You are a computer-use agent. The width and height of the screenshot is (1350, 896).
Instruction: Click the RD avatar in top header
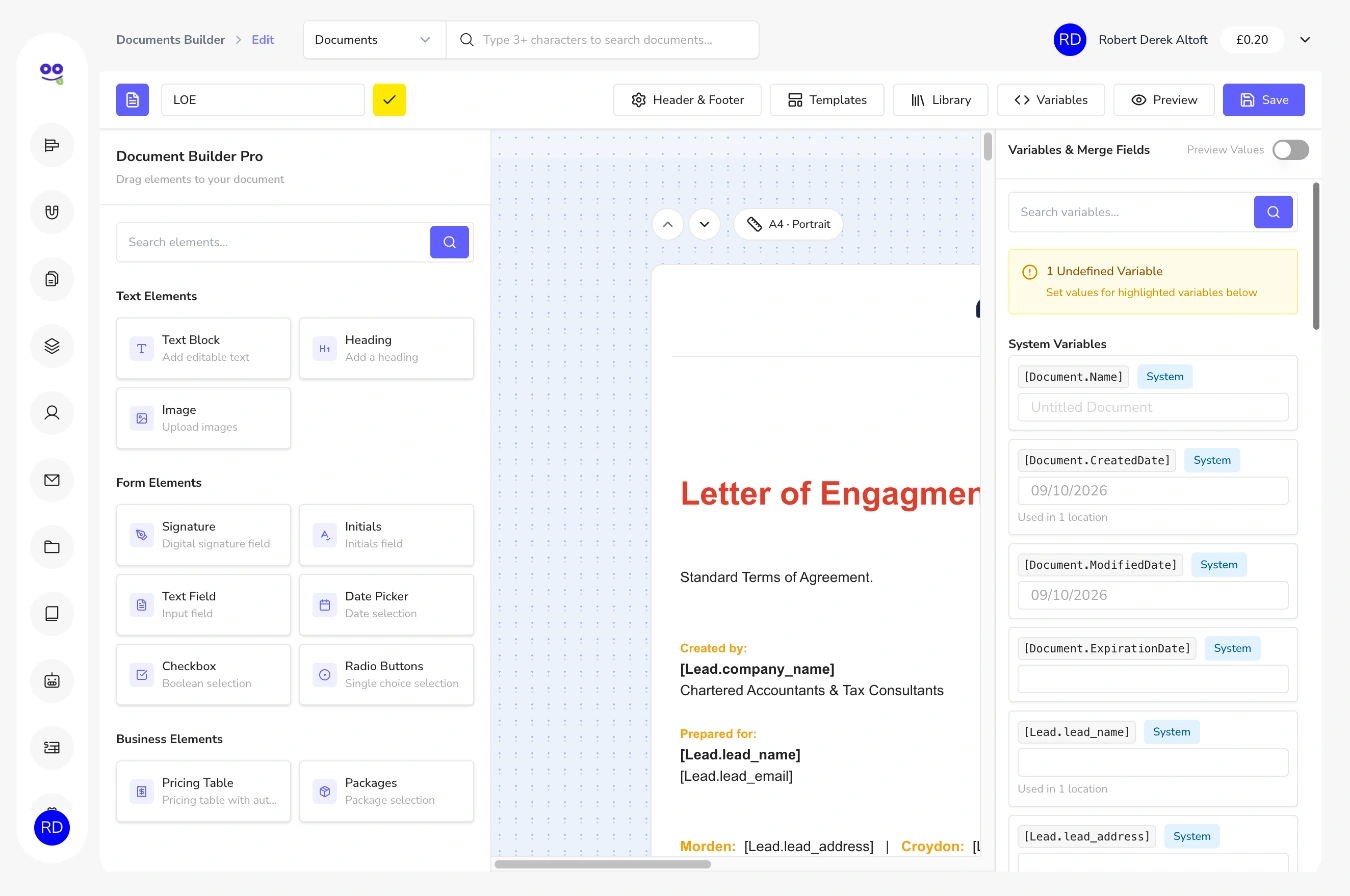point(1070,40)
